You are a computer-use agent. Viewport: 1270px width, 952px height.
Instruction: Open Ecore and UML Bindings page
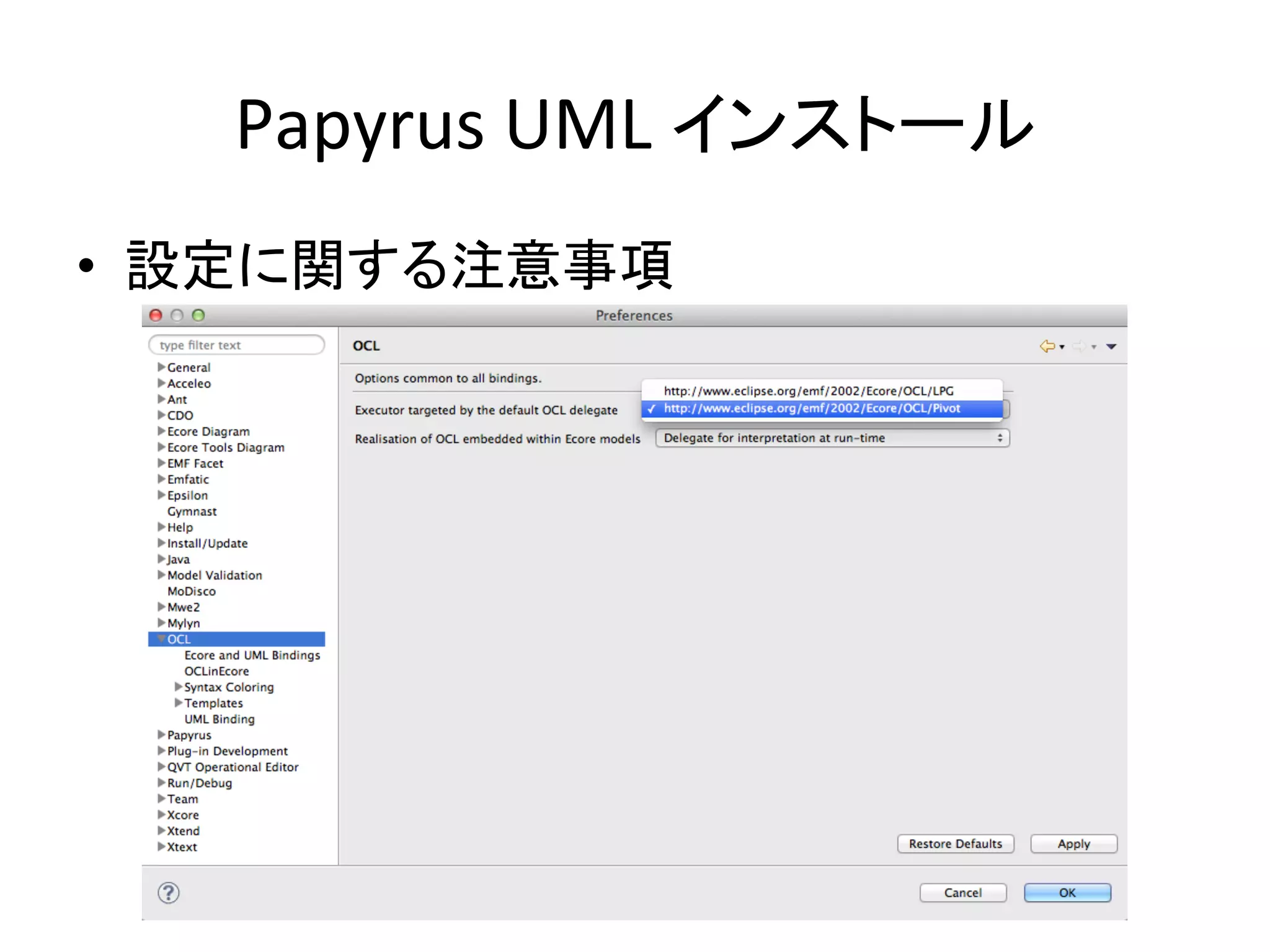(252, 655)
